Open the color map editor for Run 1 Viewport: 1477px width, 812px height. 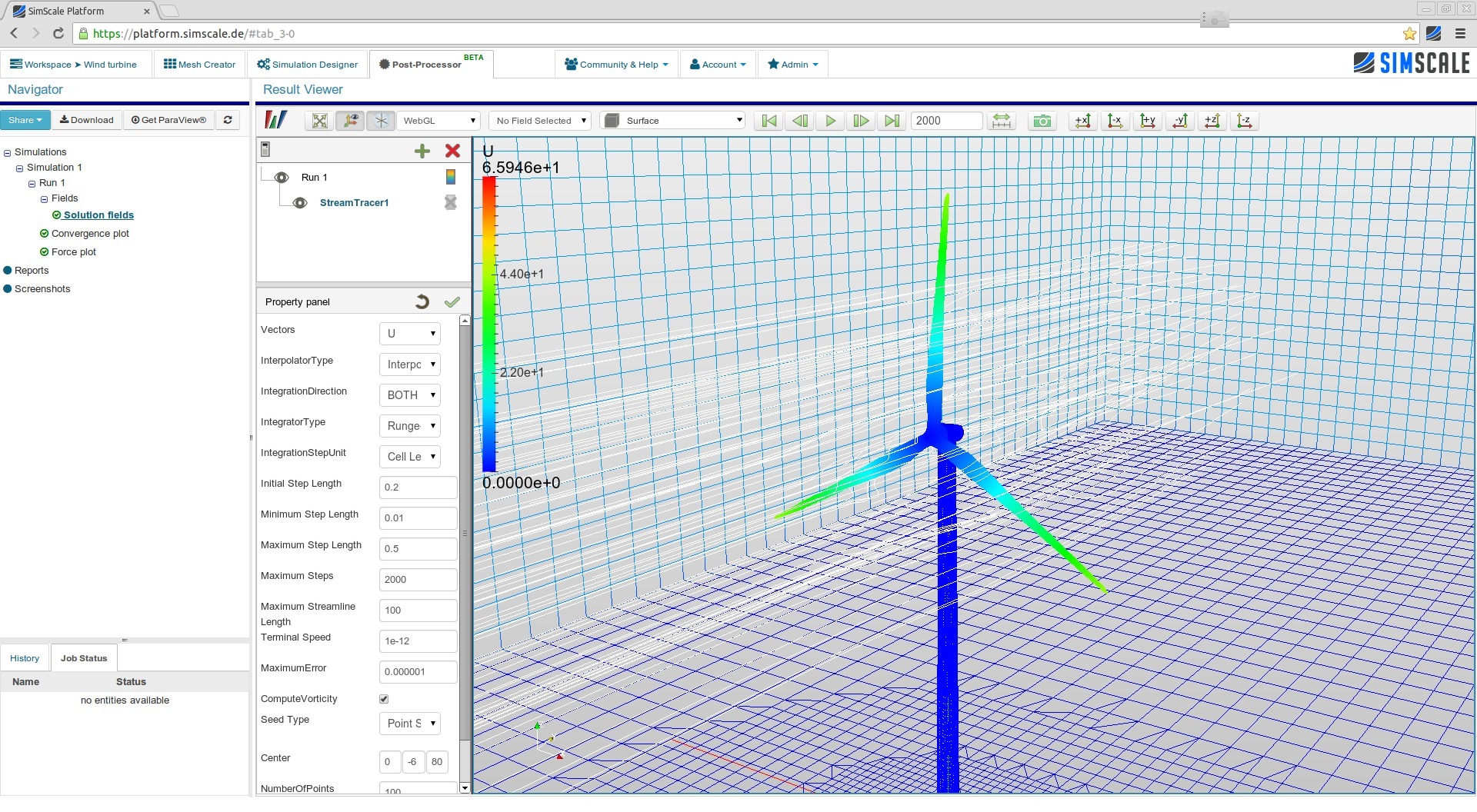(450, 177)
